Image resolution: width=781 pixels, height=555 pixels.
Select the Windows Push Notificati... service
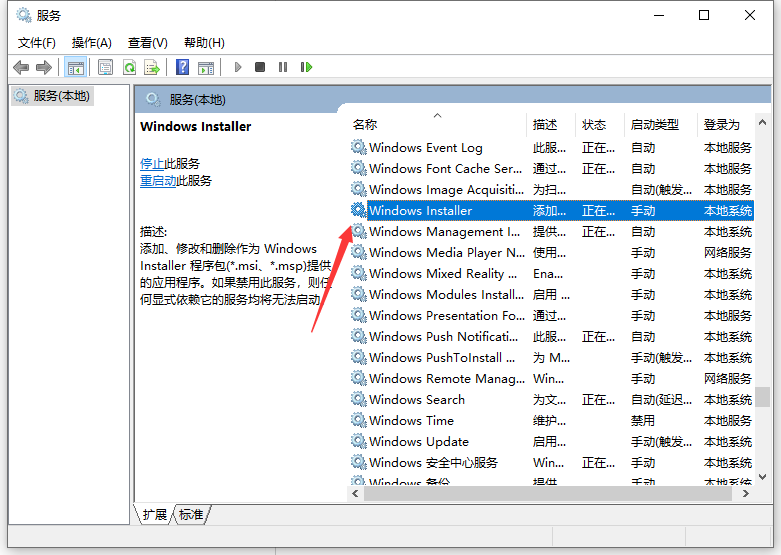coord(443,337)
